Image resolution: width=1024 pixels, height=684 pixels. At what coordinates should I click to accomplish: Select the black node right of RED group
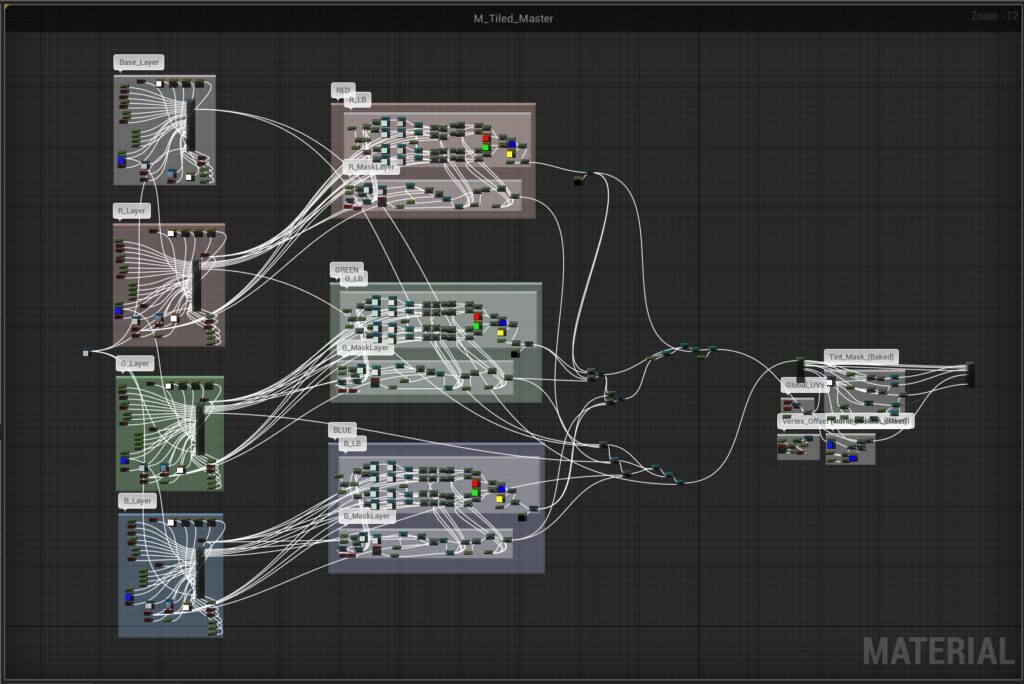tap(578, 181)
